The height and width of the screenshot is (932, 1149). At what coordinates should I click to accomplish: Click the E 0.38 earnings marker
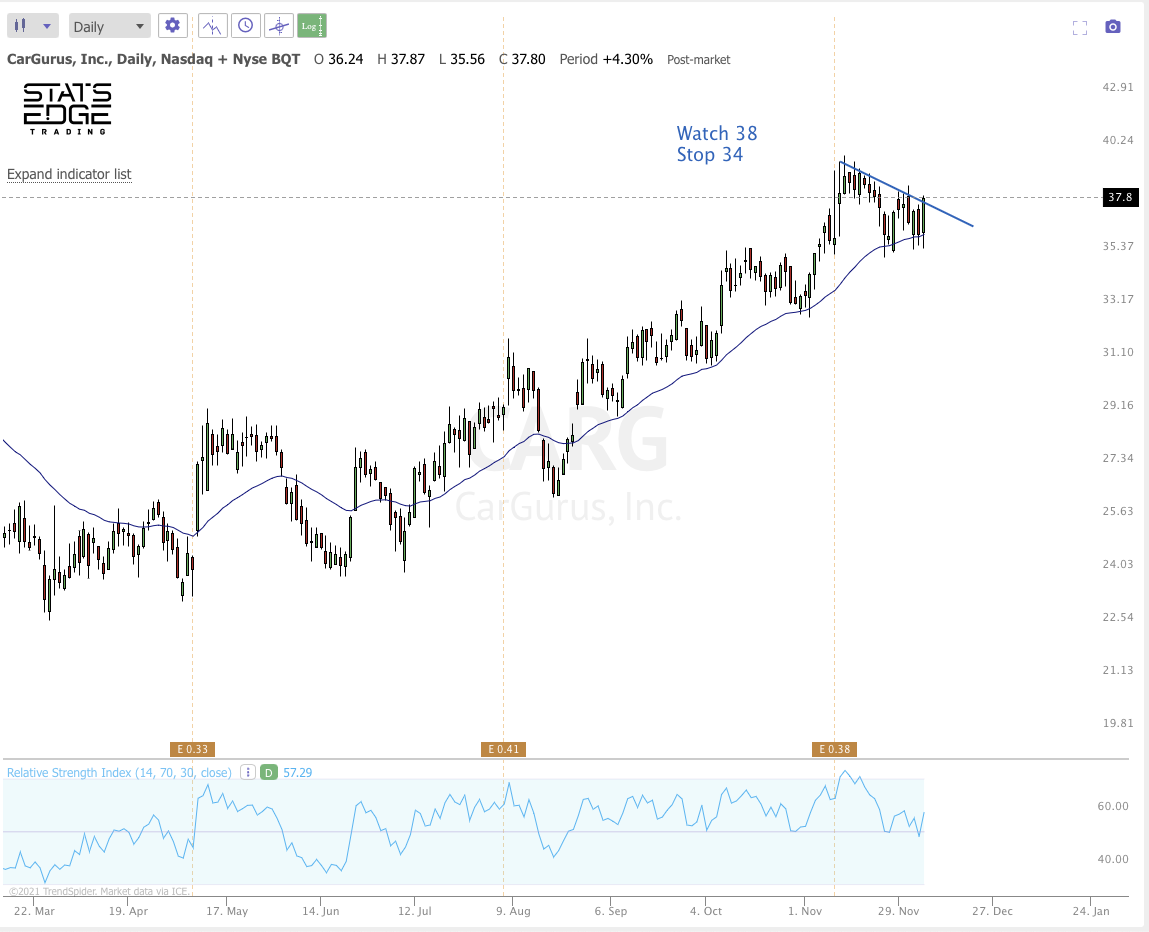[835, 748]
